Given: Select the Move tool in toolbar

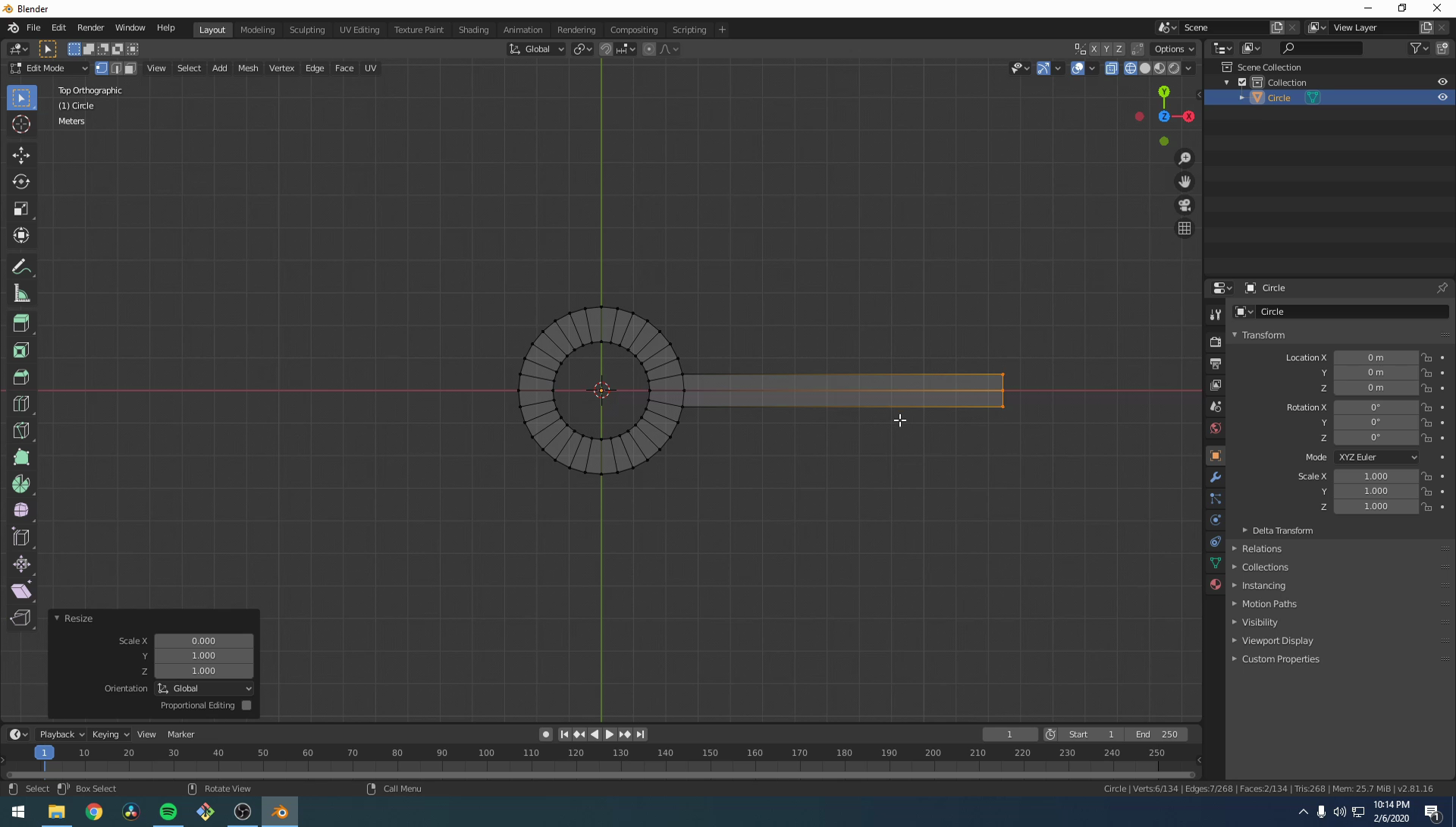Looking at the screenshot, I should click(x=21, y=156).
